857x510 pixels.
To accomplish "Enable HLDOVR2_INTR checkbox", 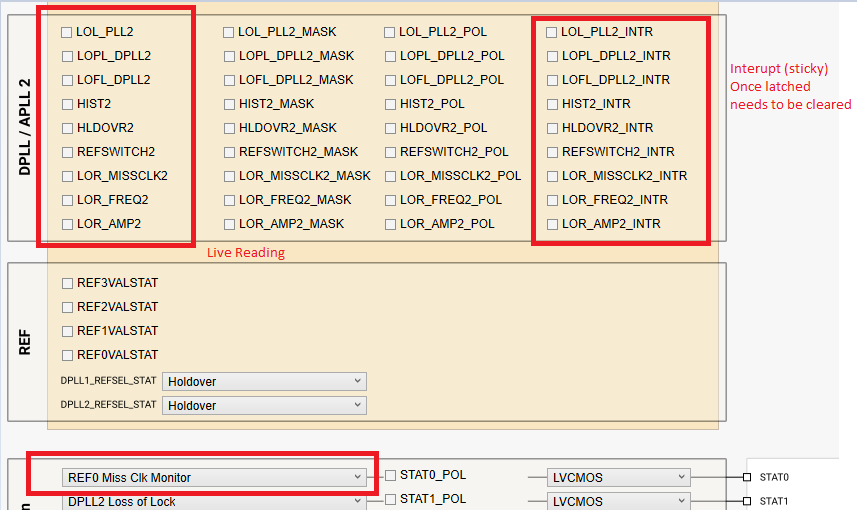I will tap(552, 128).
